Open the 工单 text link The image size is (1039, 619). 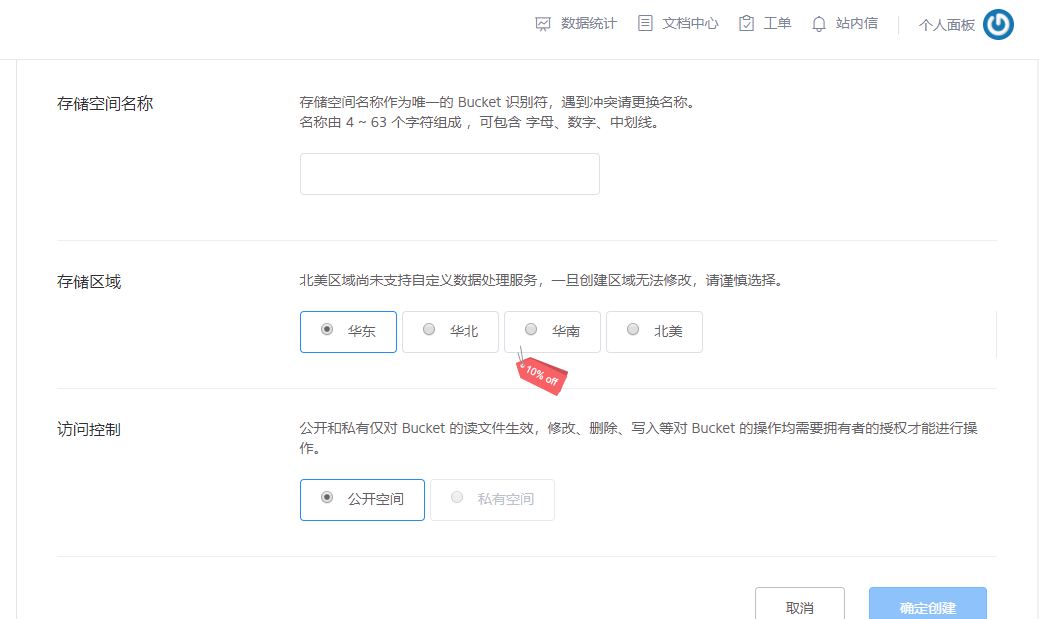click(x=777, y=24)
